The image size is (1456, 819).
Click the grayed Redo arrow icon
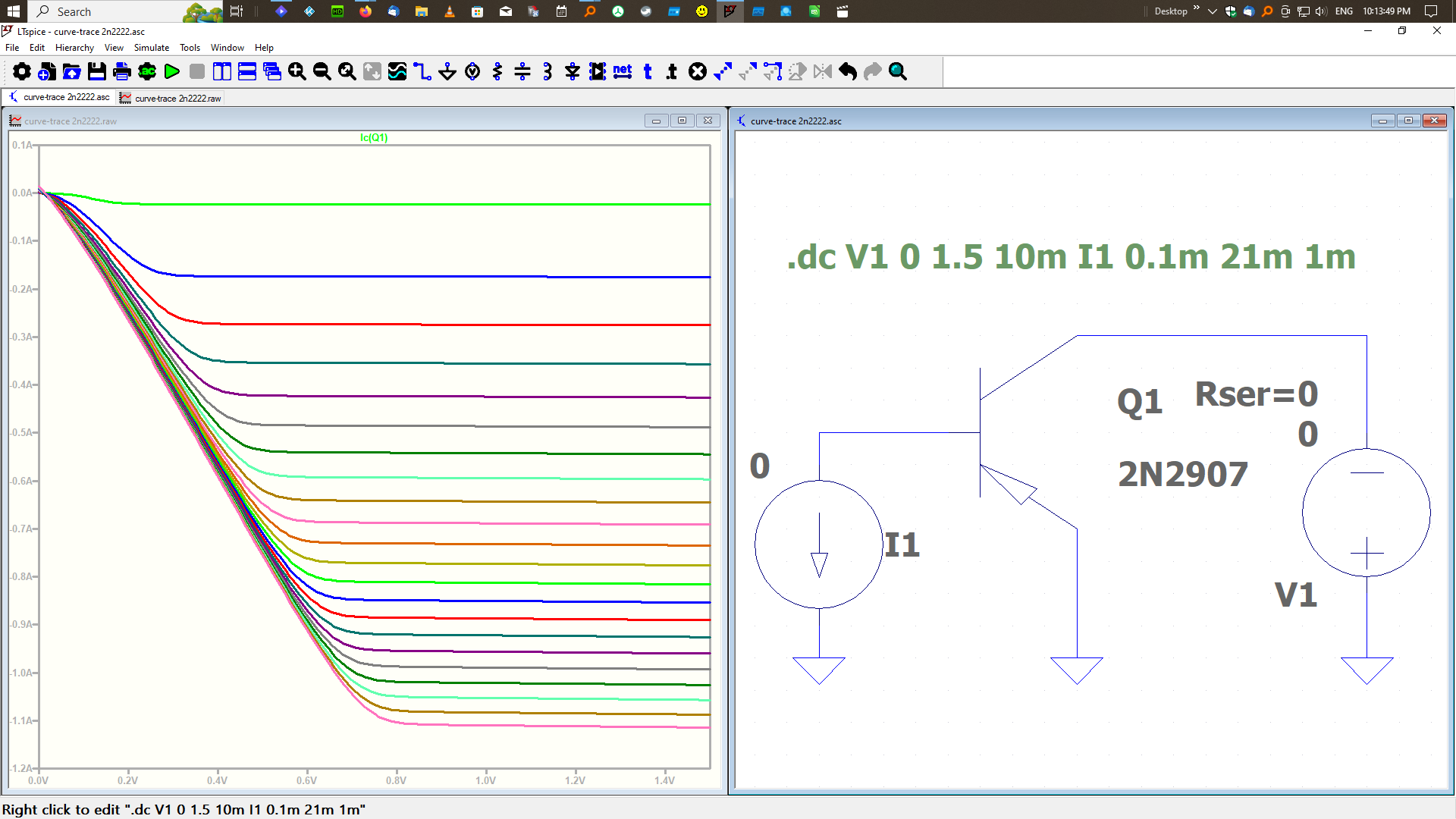[x=873, y=71]
